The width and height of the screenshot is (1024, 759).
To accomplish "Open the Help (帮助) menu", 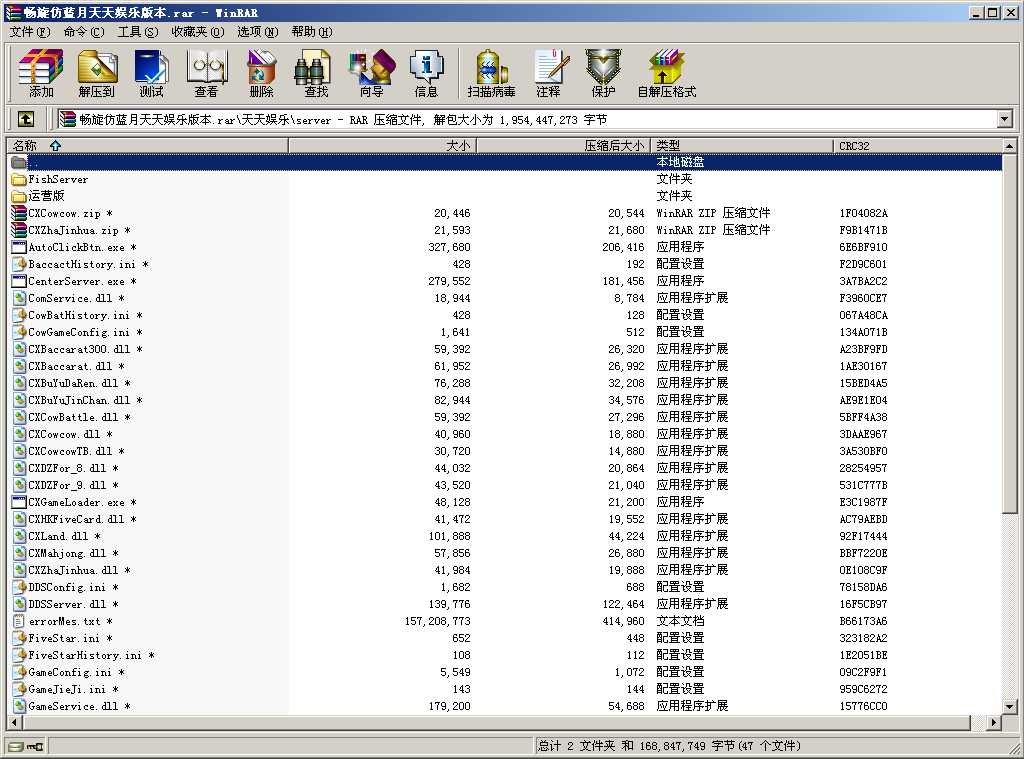I will point(312,31).
